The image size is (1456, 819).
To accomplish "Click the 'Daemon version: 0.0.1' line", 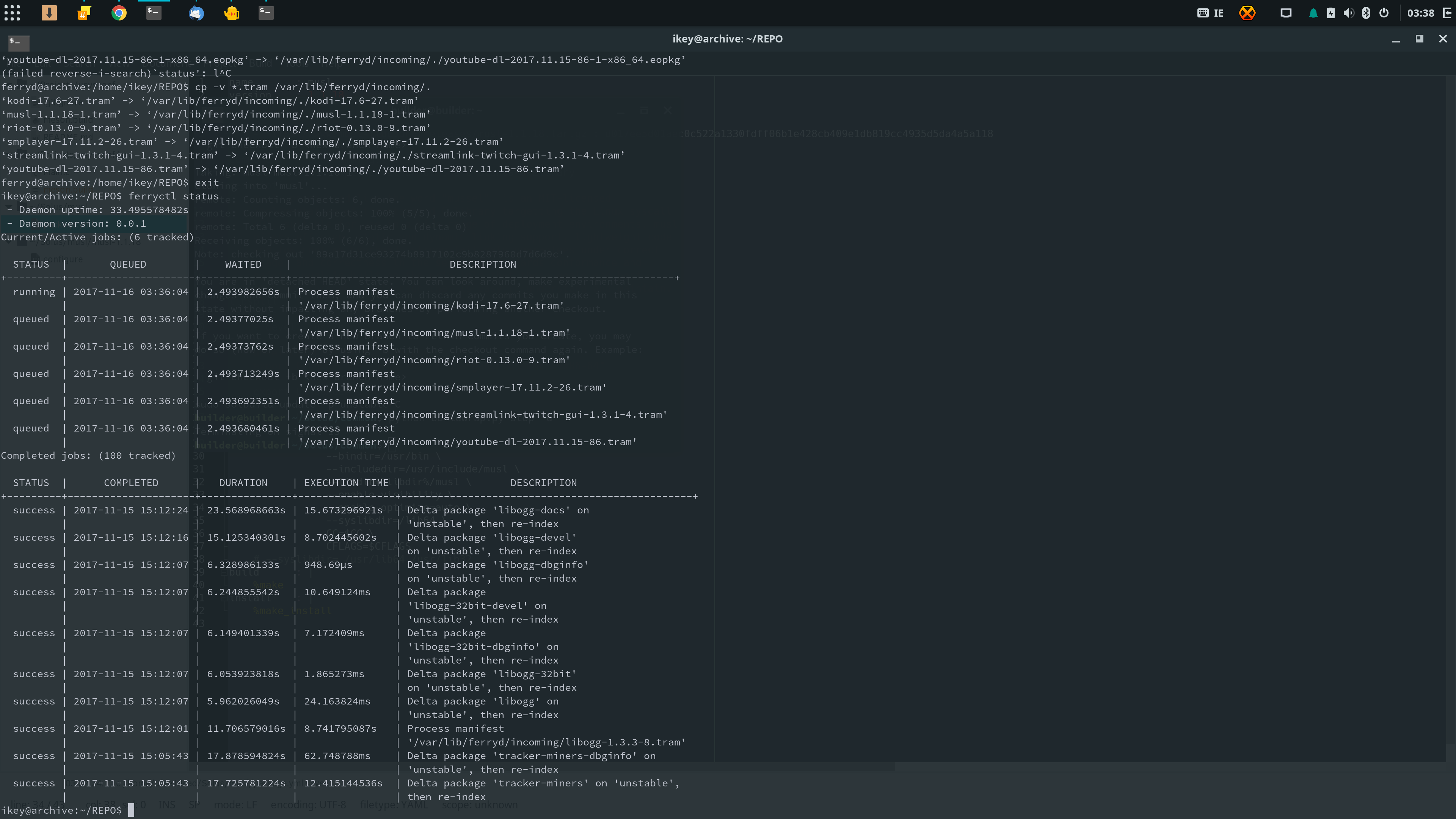I will coord(76,223).
